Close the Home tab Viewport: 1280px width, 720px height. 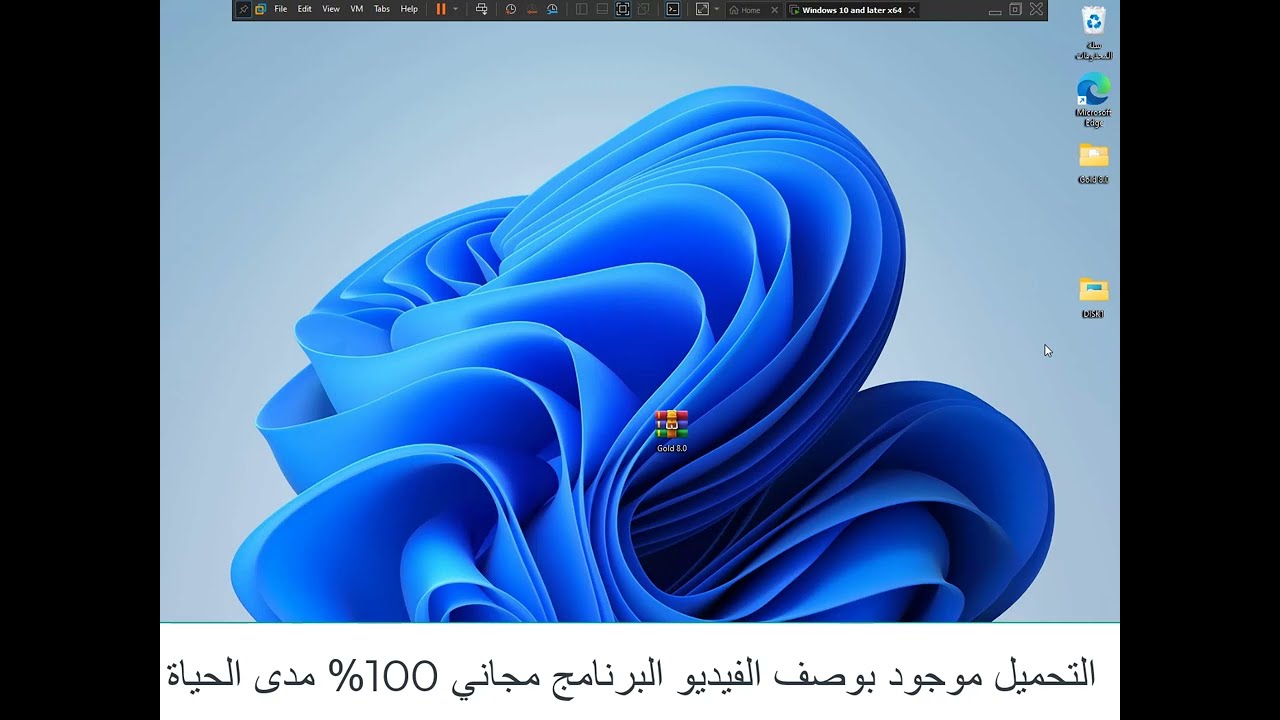pyautogui.click(x=774, y=10)
